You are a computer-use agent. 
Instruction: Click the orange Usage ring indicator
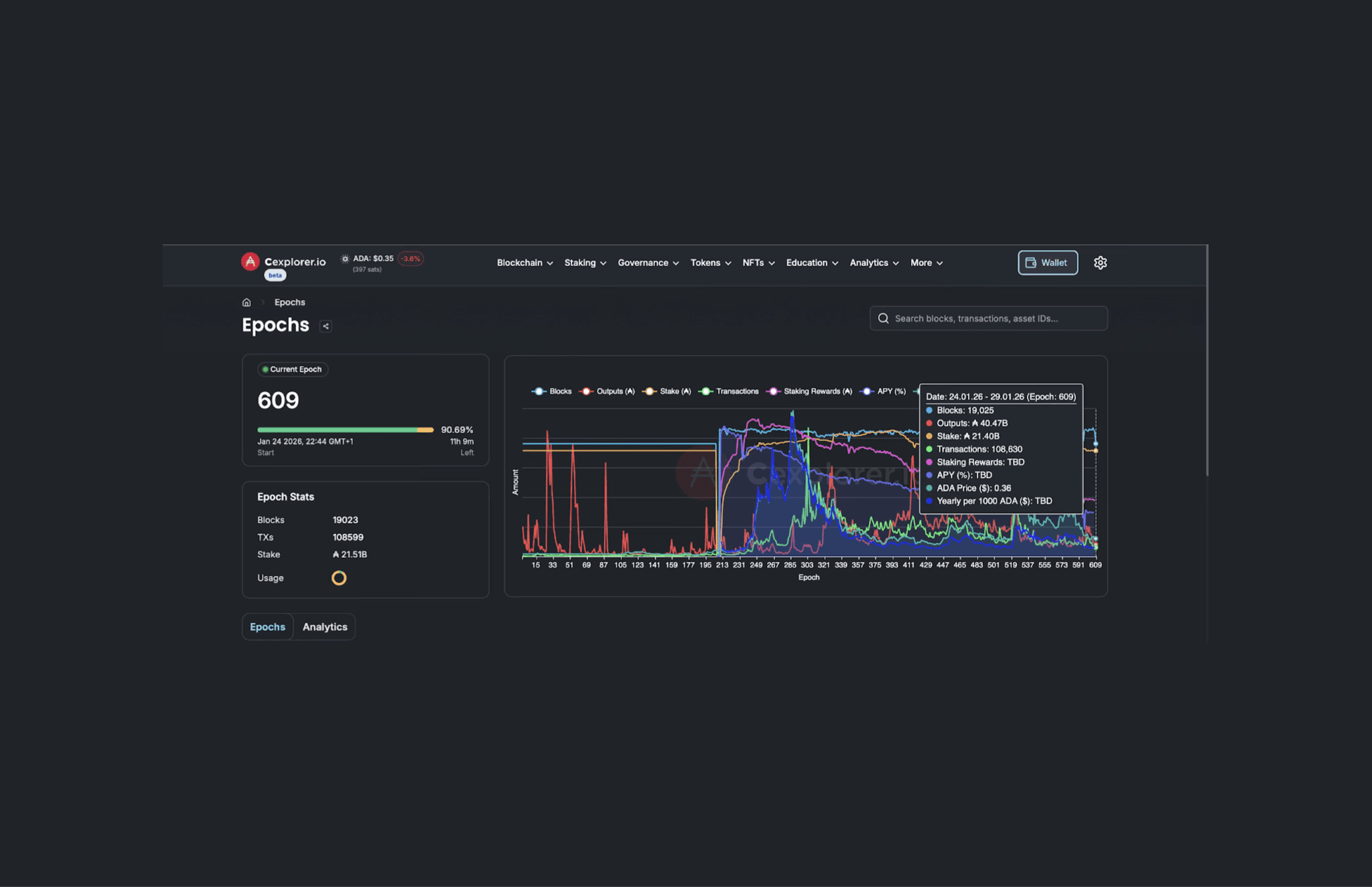(339, 578)
